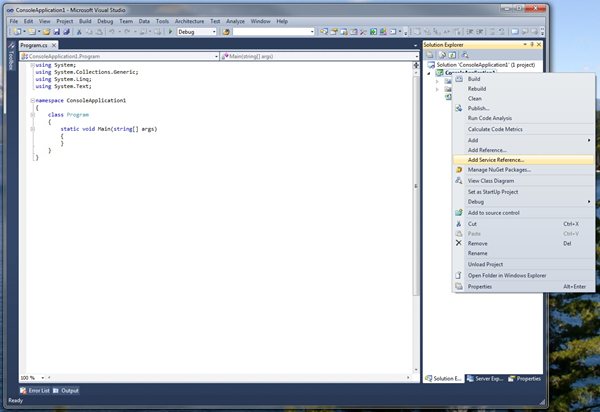Click the Open File folder icon

coord(46,32)
